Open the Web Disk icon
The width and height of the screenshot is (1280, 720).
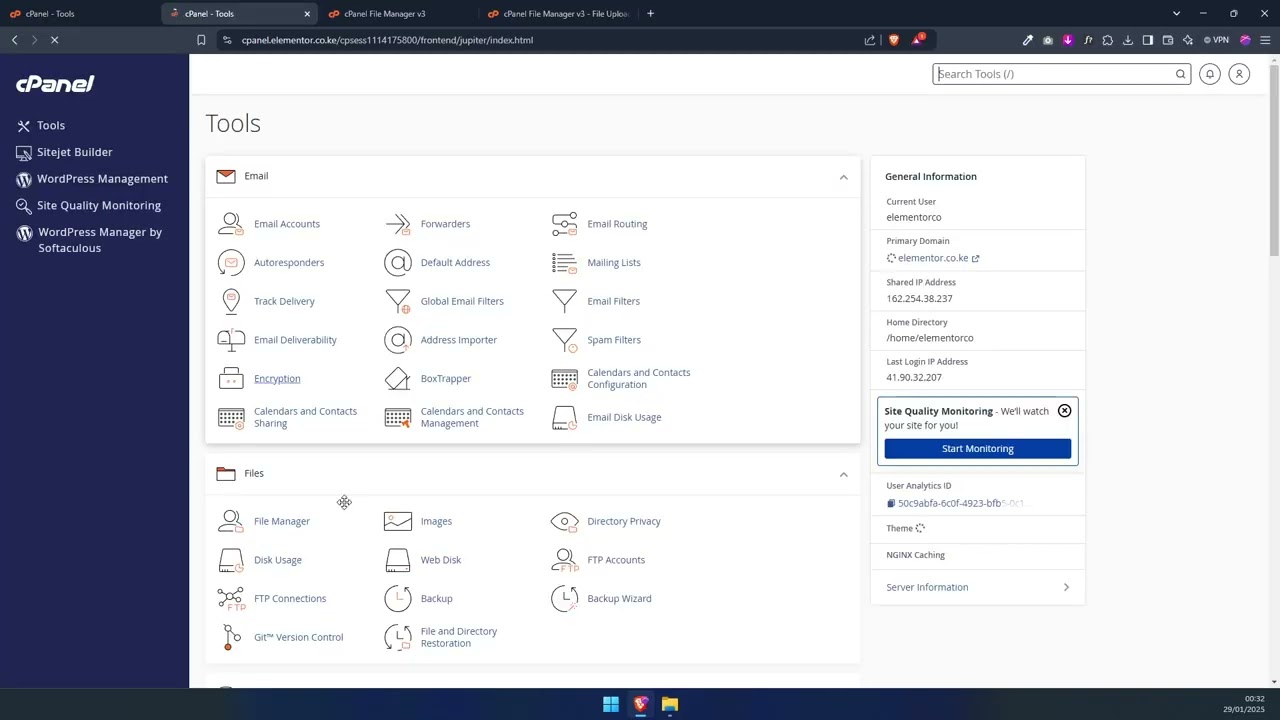[x=398, y=560]
